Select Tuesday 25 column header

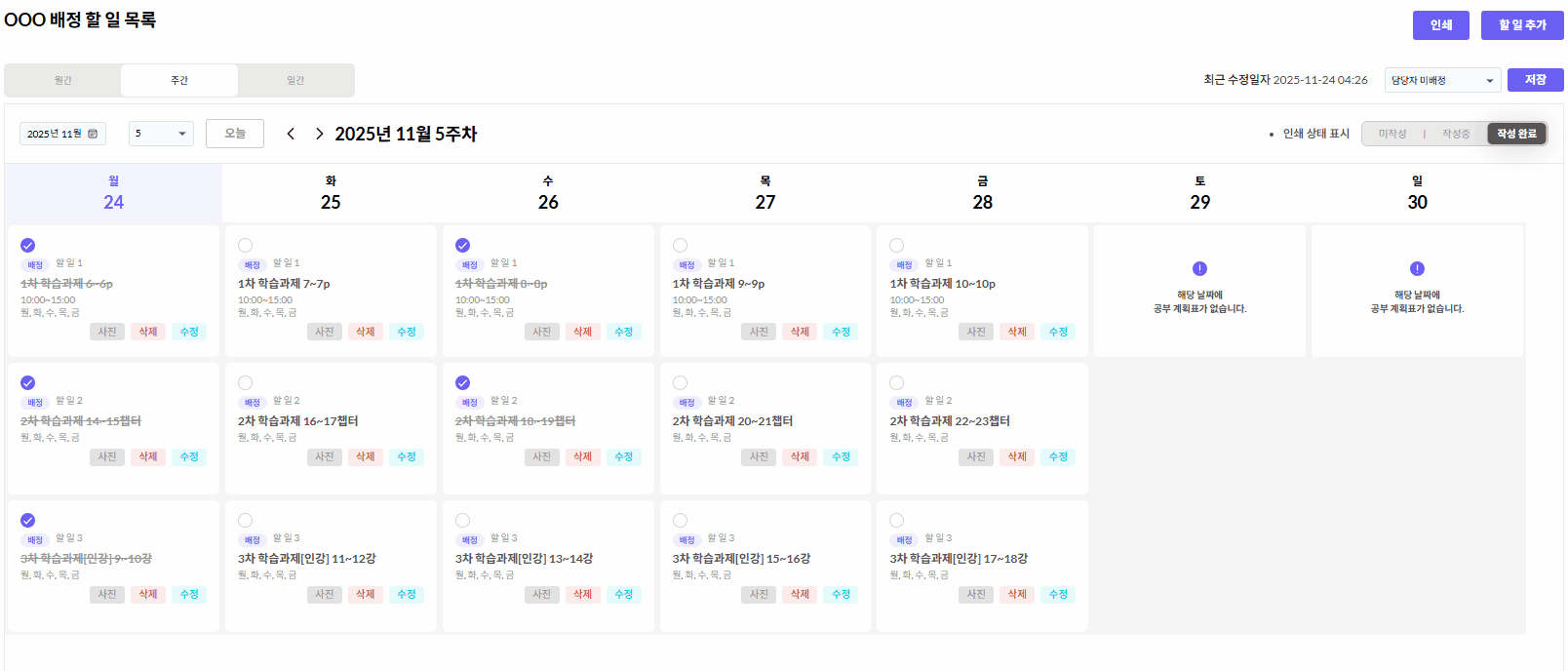pos(331,193)
